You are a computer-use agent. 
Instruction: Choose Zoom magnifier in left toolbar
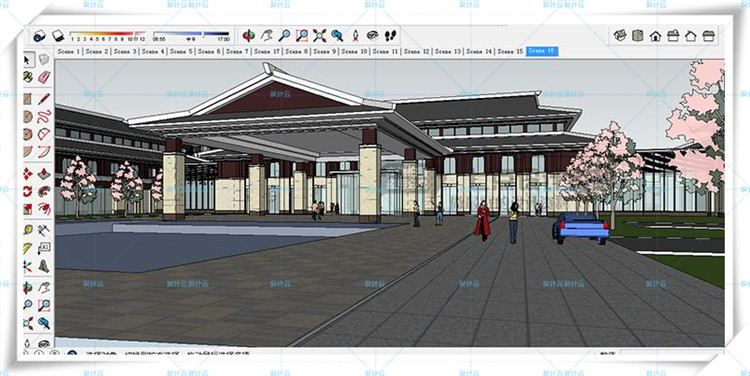[28, 305]
